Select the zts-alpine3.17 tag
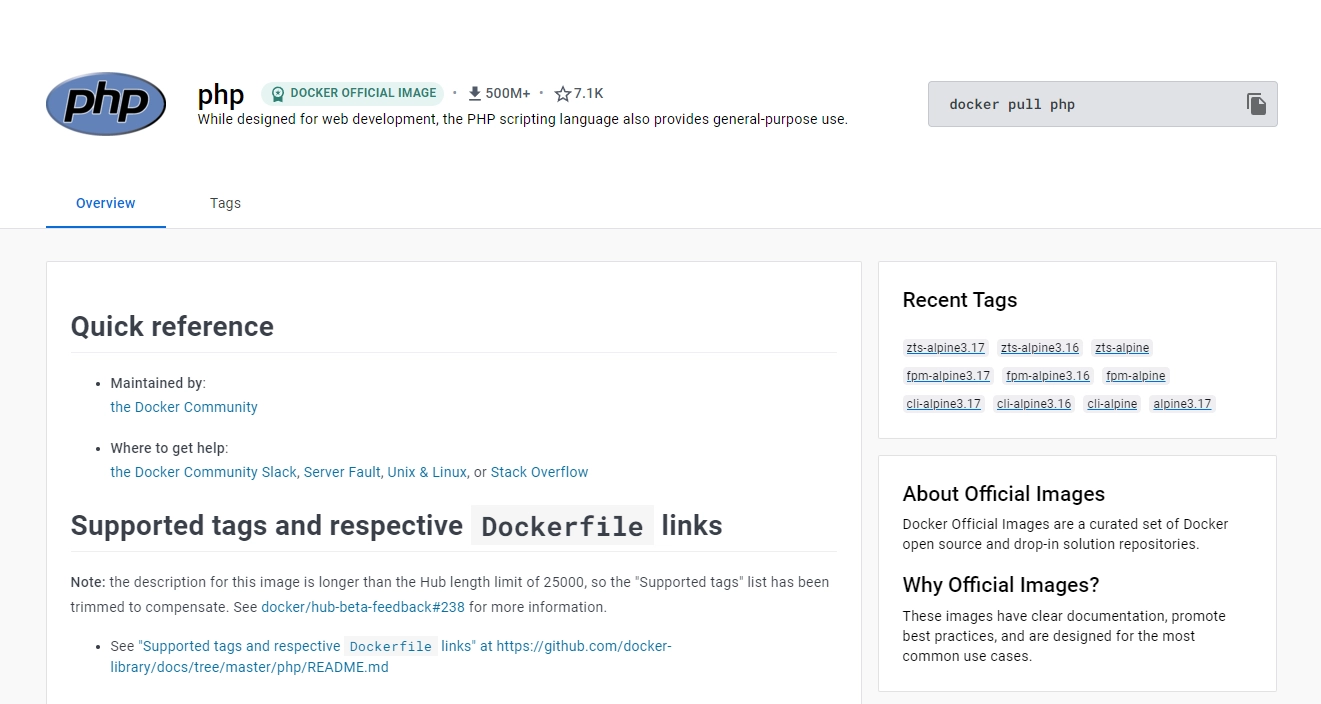Image resolution: width=1321 pixels, height=704 pixels. click(x=946, y=348)
